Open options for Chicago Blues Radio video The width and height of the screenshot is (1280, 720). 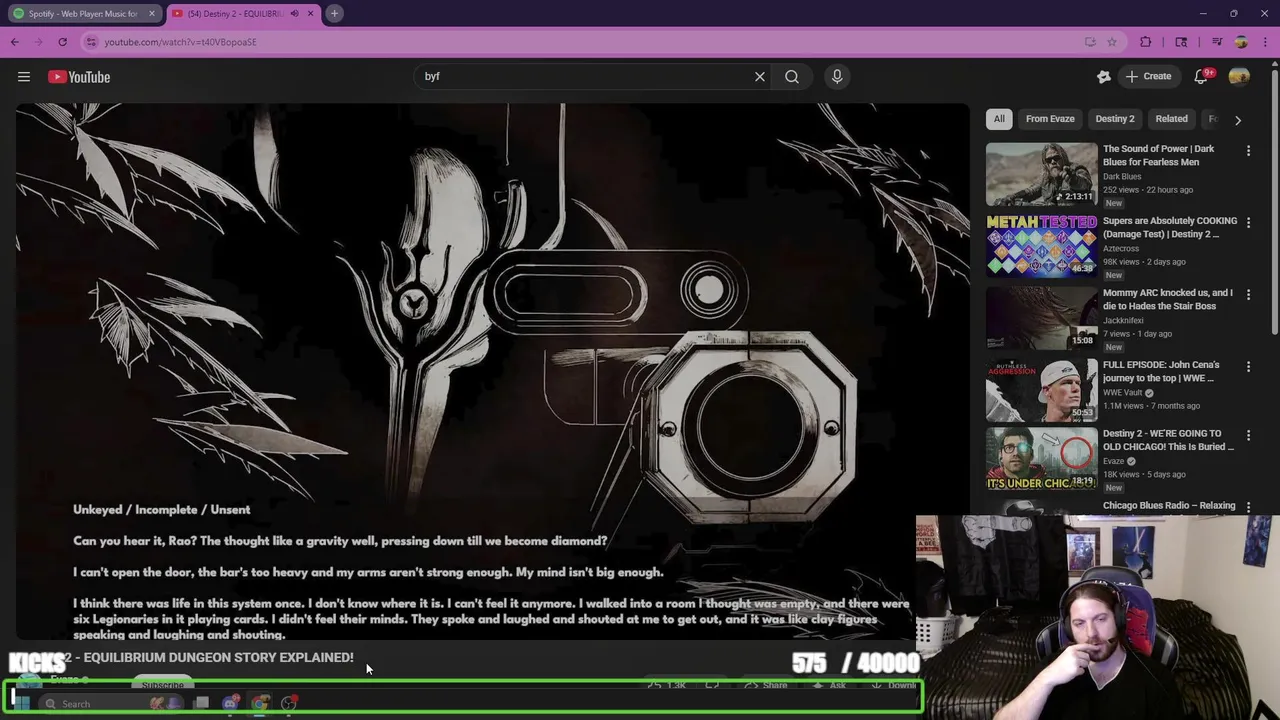click(1248, 507)
